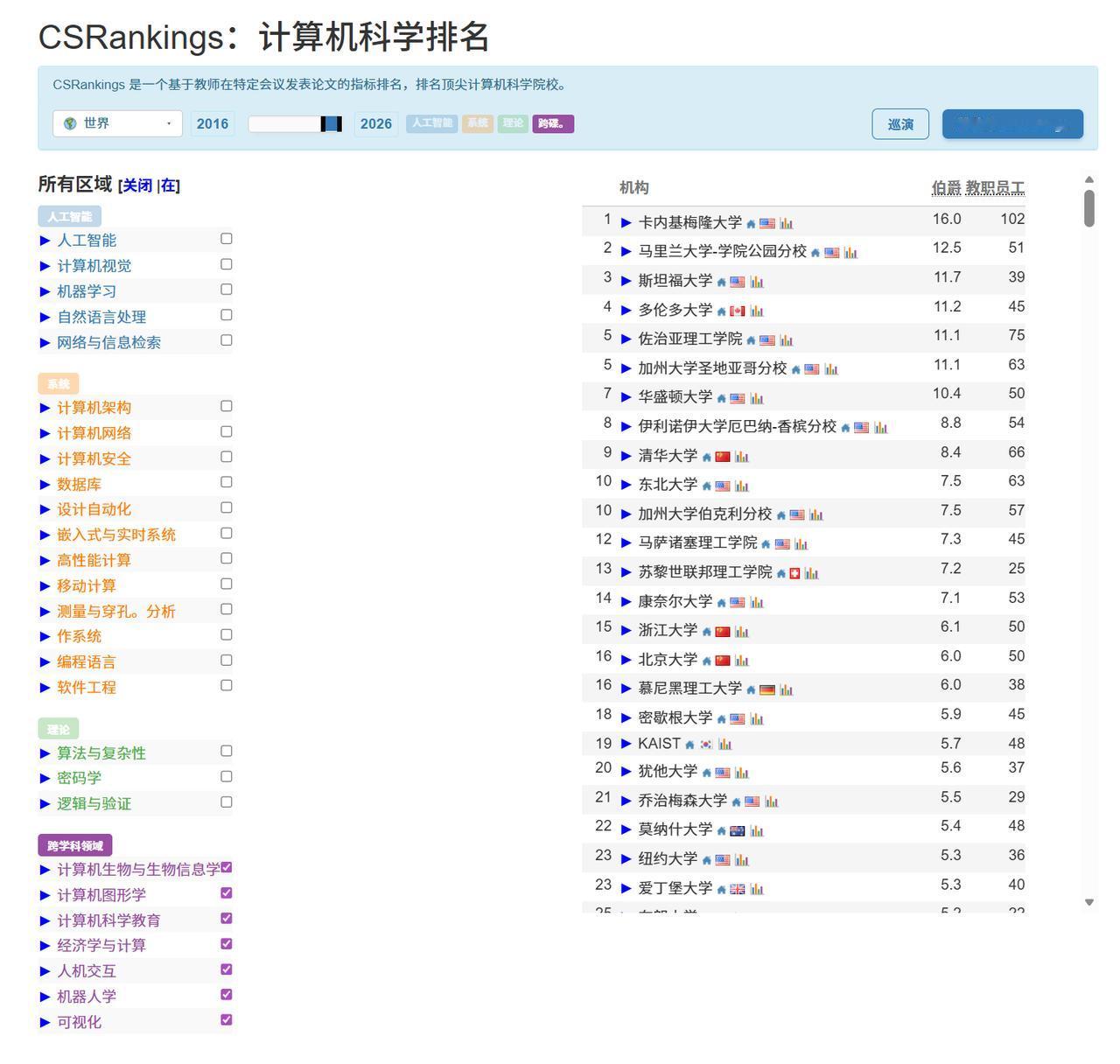Click chart icon for 伊利诺伊大学厄巴纳-香槟分校
This screenshot has width=1120, height=1064.
880,428
